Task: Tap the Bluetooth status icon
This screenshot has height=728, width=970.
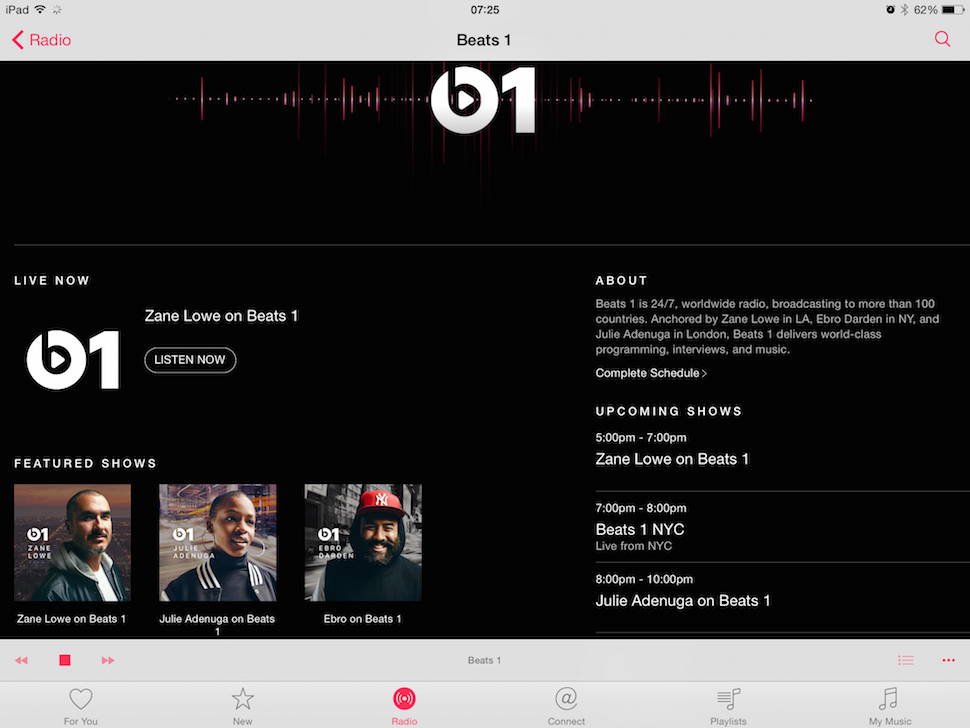Action: click(904, 9)
